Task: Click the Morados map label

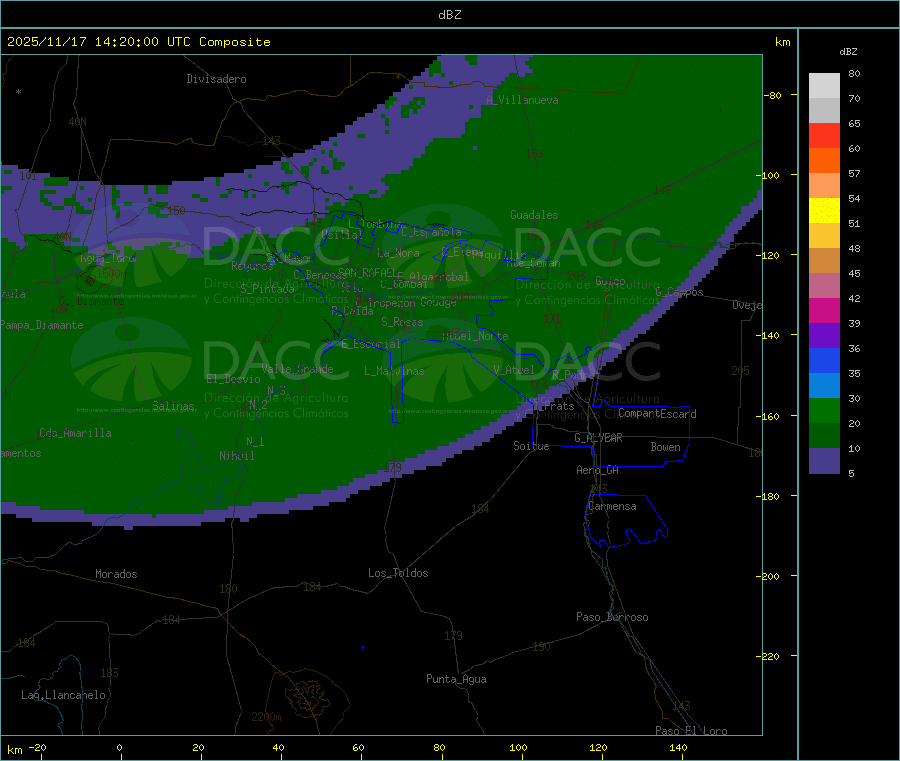Action: 117,574
